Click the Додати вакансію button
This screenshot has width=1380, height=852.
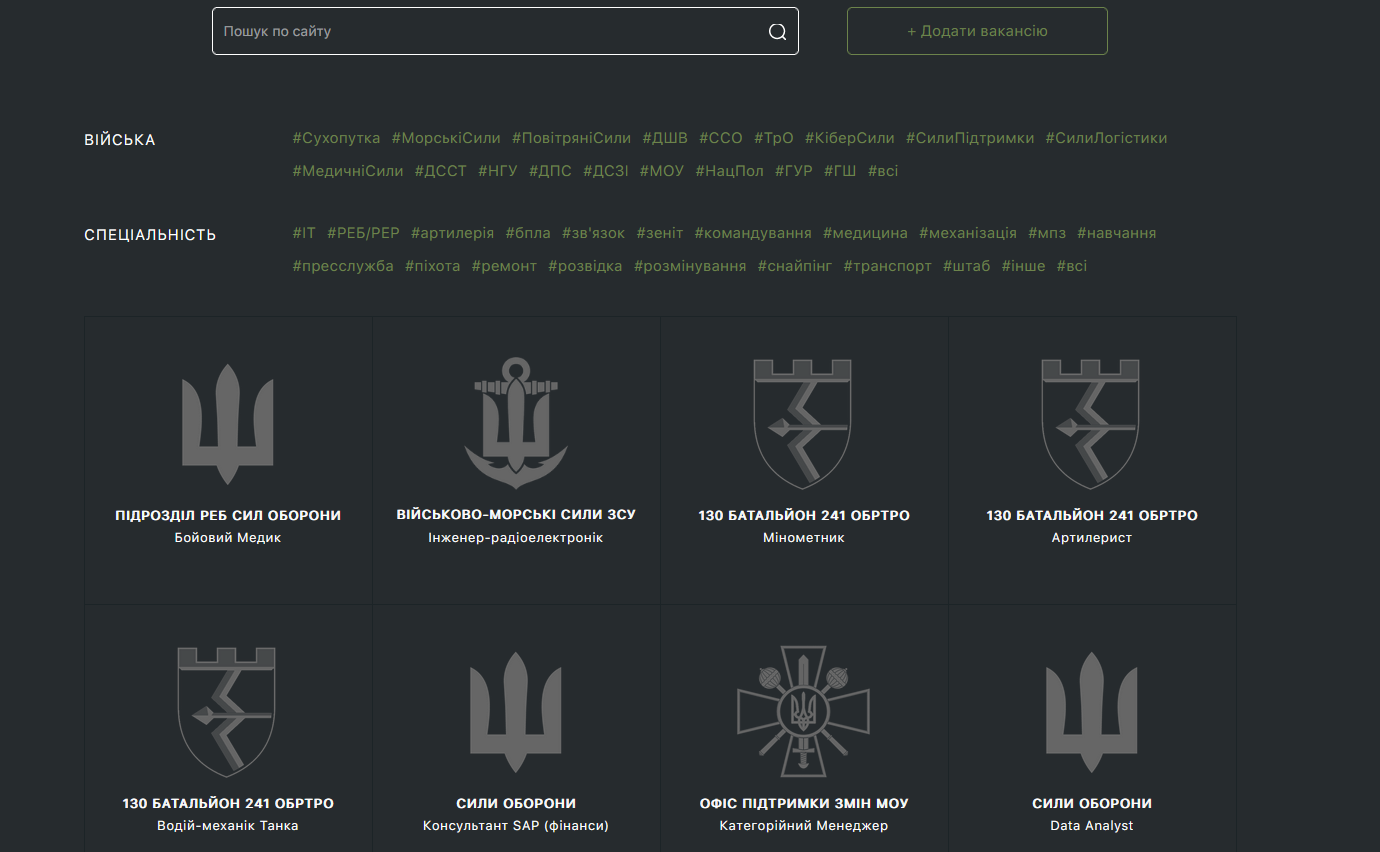tap(977, 31)
